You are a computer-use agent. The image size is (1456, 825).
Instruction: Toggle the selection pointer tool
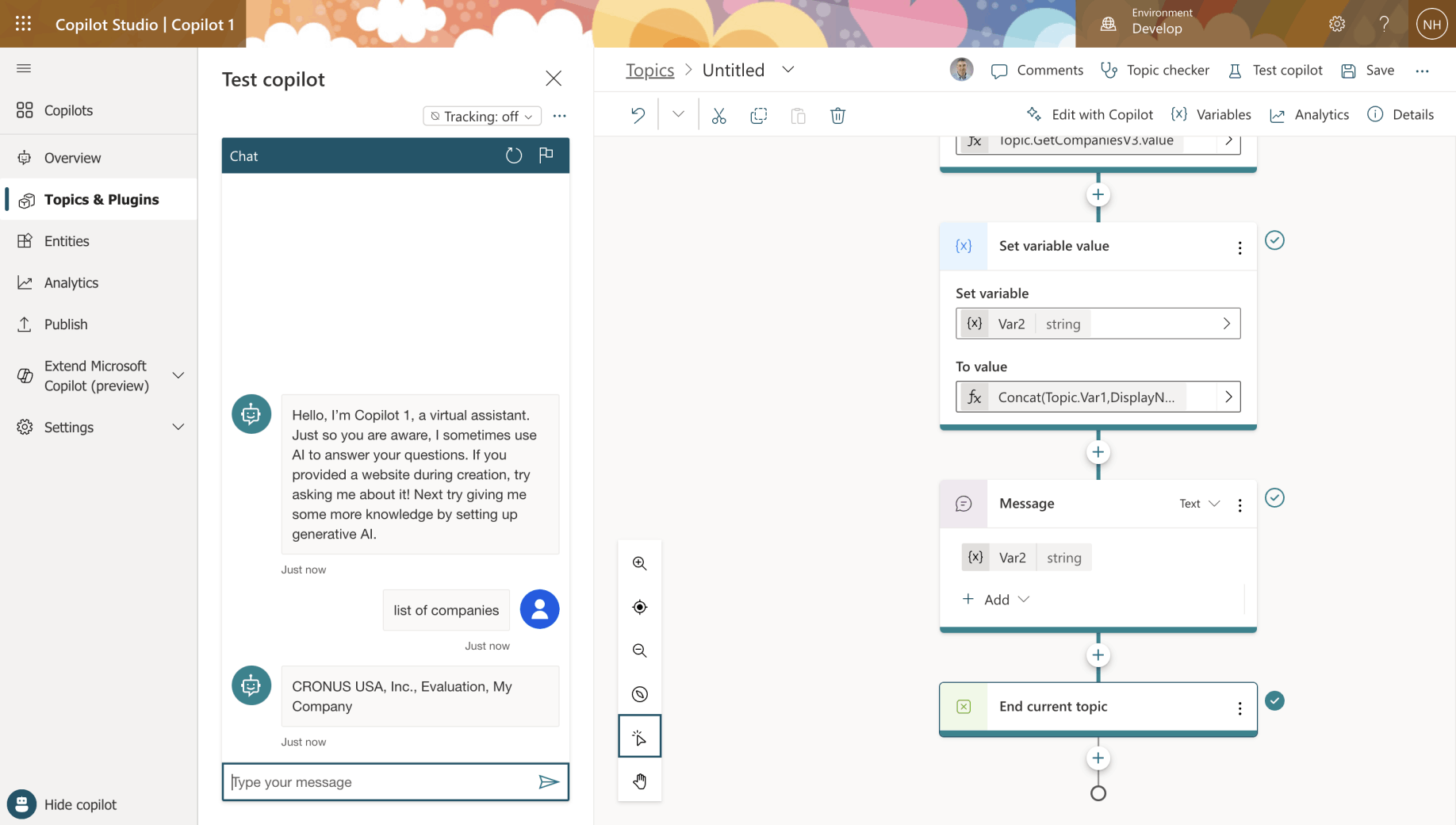tap(640, 737)
